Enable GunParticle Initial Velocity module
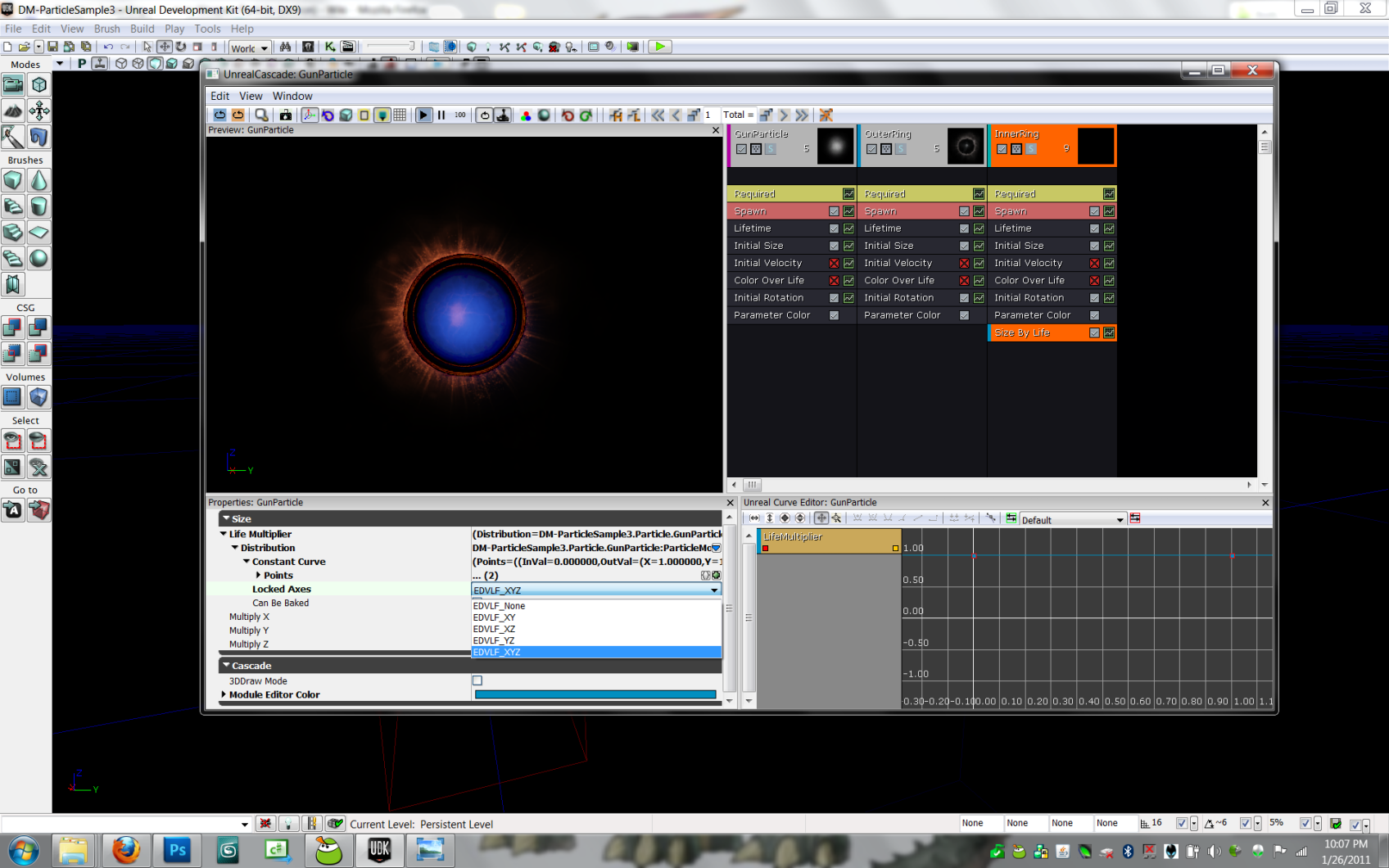 [834, 263]
